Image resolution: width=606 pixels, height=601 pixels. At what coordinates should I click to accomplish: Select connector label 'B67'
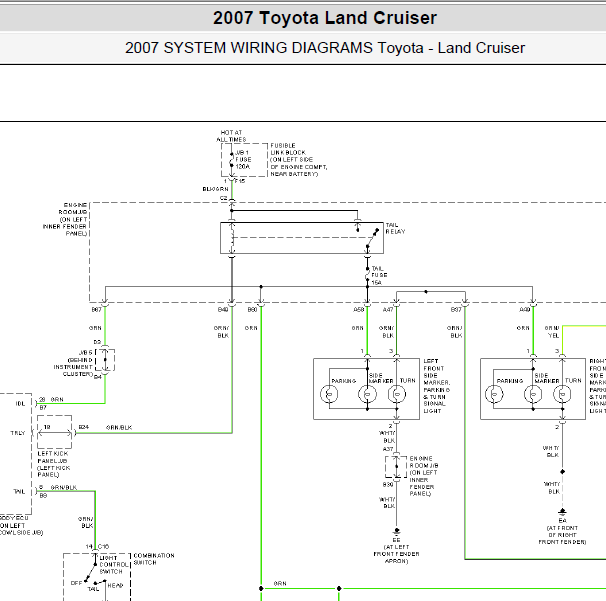click(x=96, y=310)
